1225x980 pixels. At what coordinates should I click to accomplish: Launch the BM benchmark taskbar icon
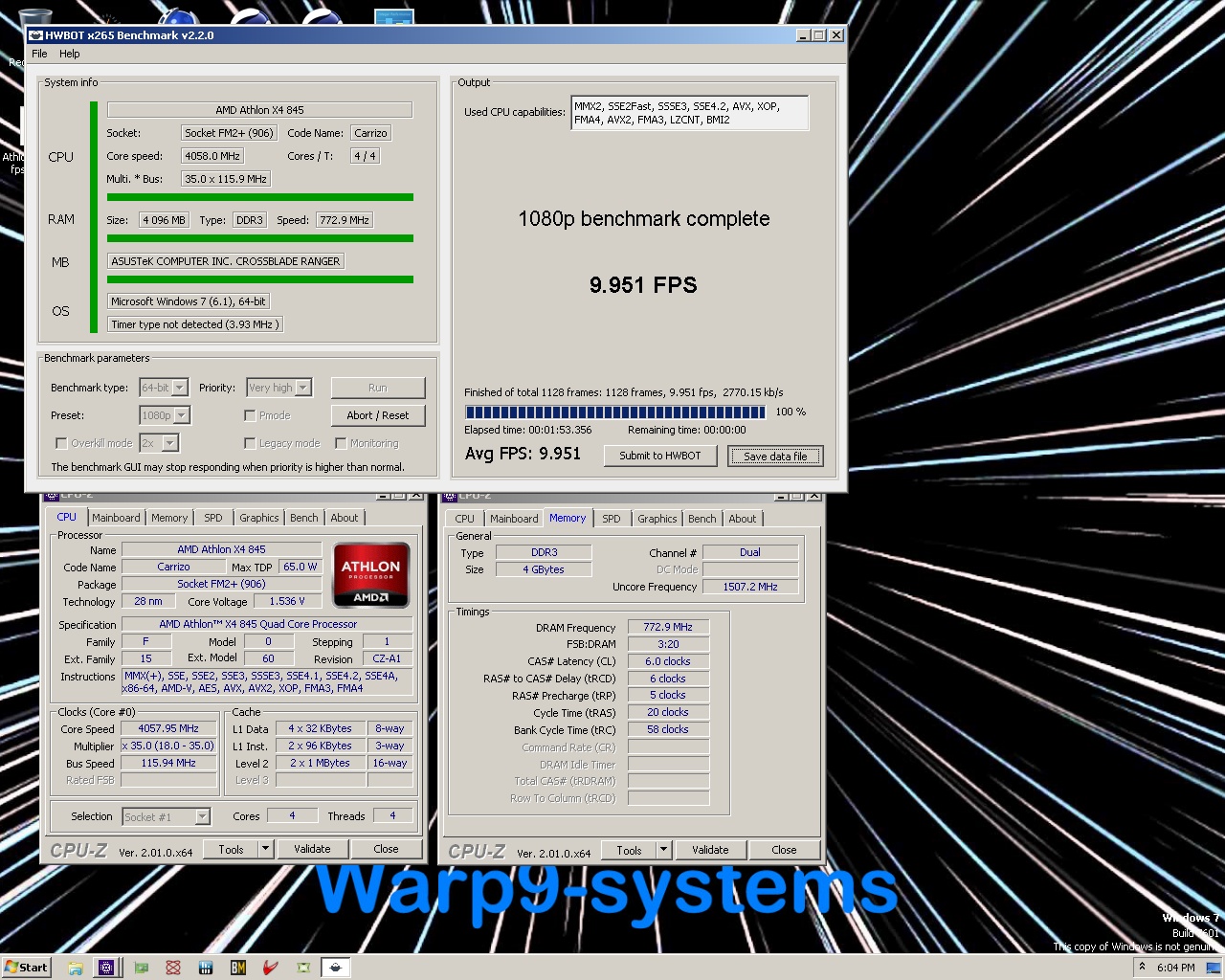238,968
